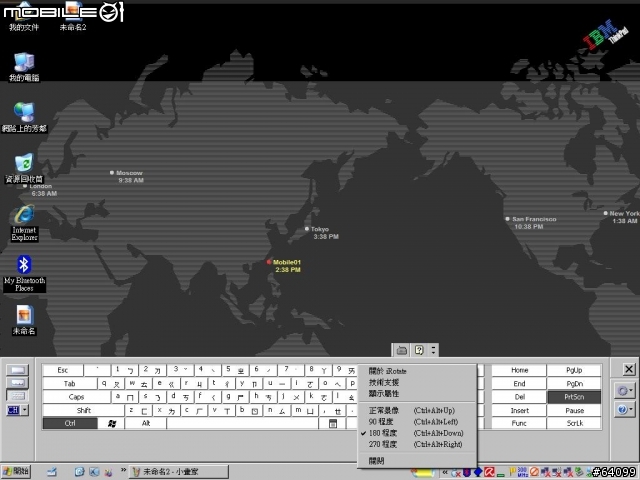Click the z key on keyboard
Screen dimensions: 640x480
138,410
